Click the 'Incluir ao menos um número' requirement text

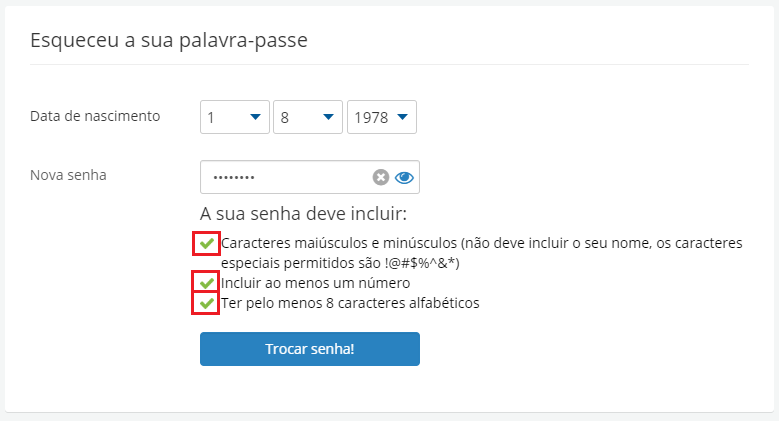pyautogui.click(x=315, y=283)
